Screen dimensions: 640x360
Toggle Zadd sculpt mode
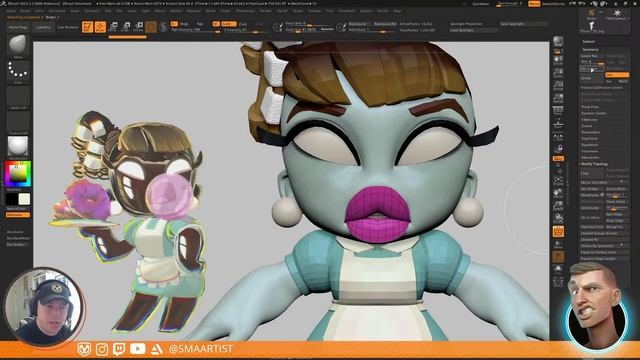tap(228, 24)
